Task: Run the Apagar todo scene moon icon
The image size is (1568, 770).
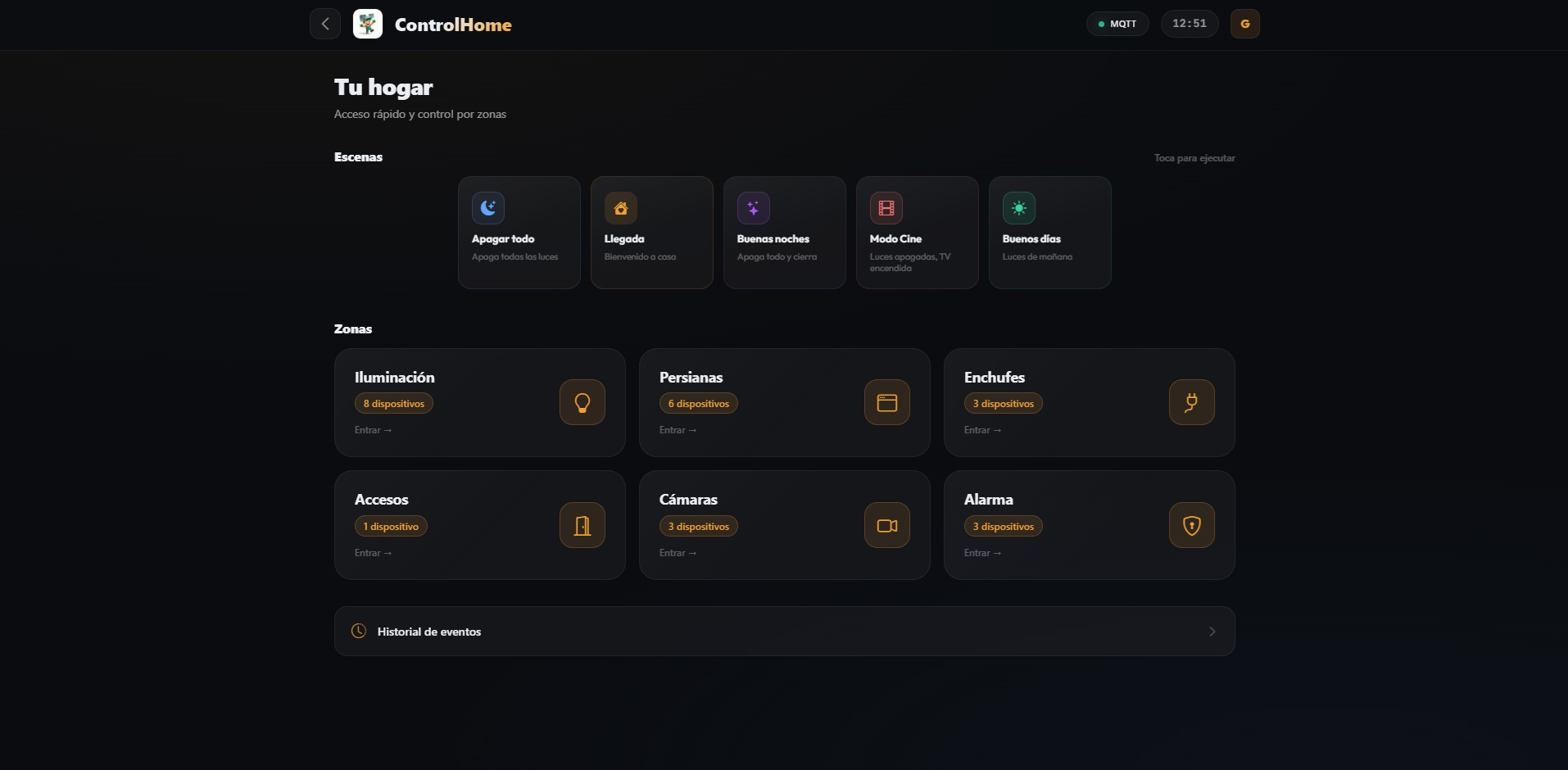Action: coord(488,208)
